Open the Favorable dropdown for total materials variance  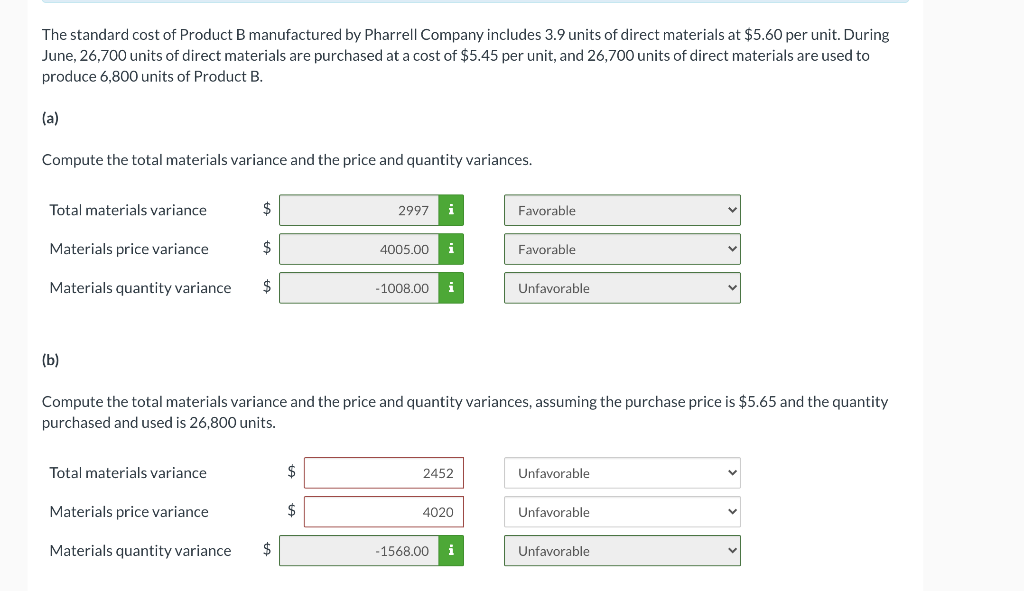[621, 210]
